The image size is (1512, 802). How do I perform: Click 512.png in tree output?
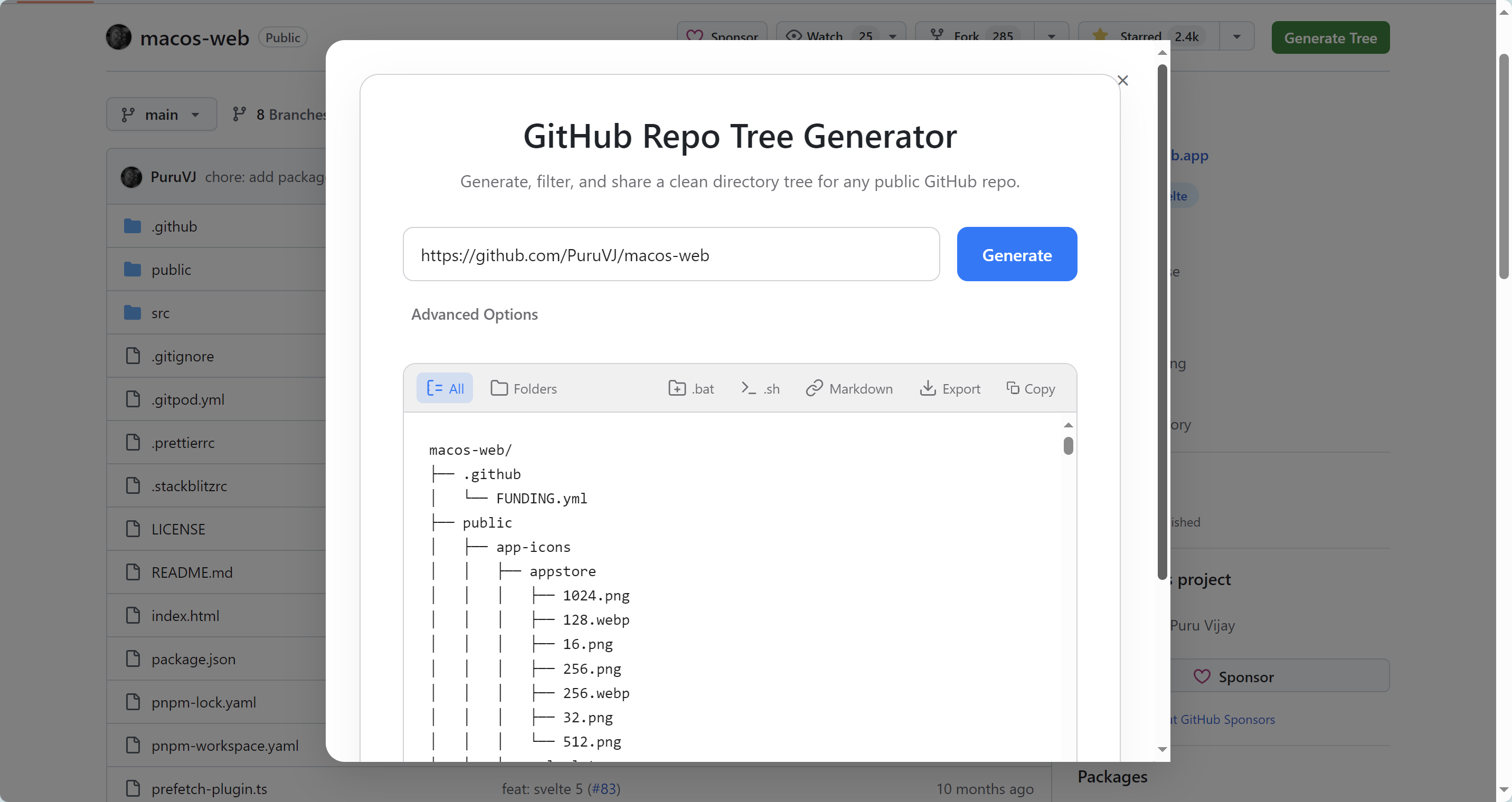pos(592,742)
